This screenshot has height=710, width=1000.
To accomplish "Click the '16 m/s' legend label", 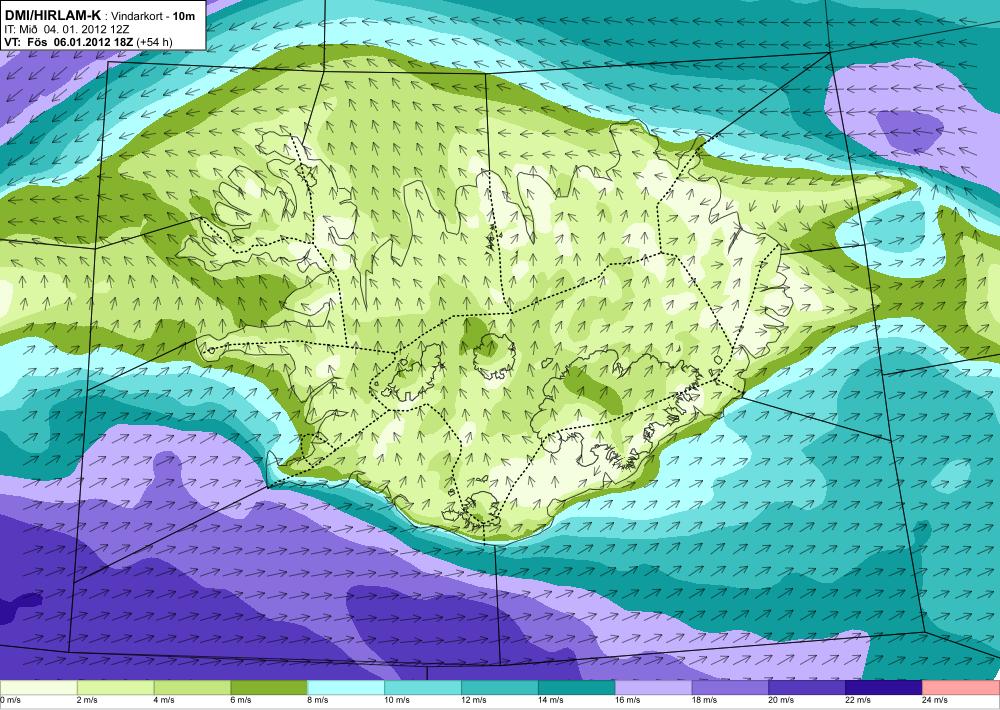I will (x=628, y=700).
